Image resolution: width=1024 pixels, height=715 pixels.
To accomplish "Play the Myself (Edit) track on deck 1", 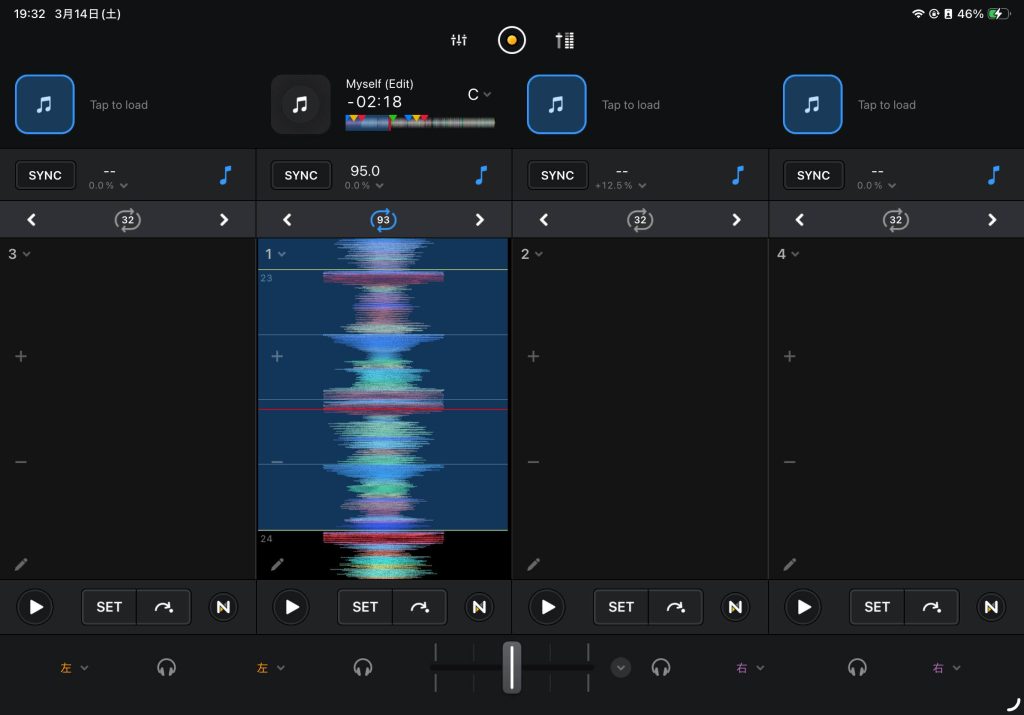I will pos(291,607).
